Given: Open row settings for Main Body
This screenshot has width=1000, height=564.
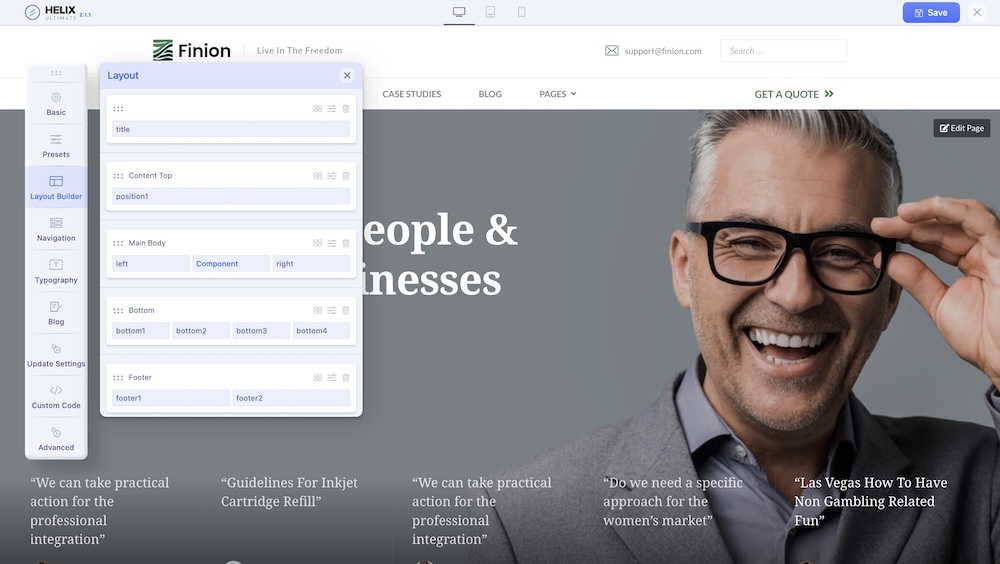Looking at the screenshot, I should click(x=332, y=243).
